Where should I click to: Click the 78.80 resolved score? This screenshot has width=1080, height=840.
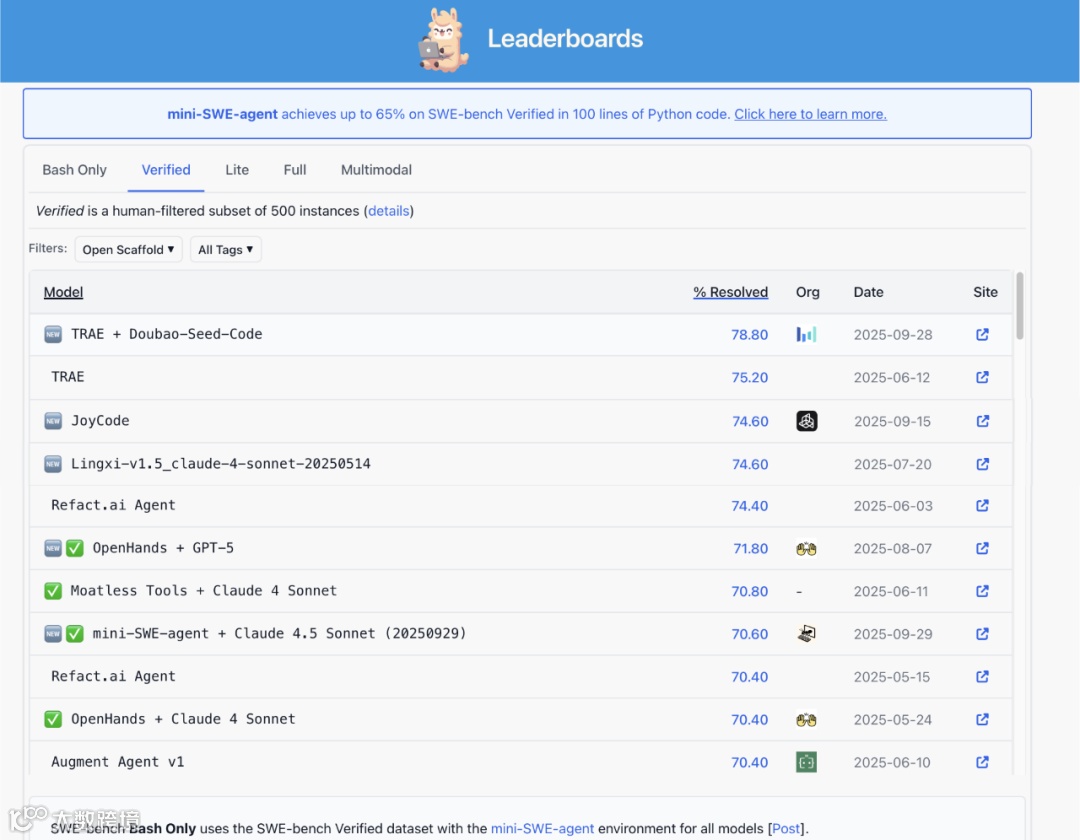(x=749, y=335)
